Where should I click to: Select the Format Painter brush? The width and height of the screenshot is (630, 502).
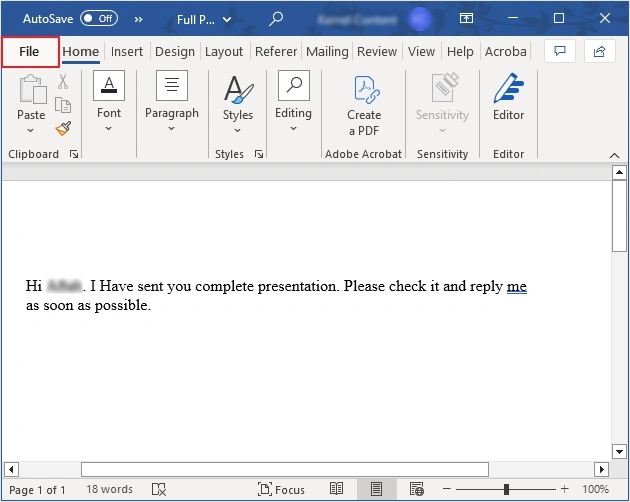pyautogui.click(x=63, y=129)
